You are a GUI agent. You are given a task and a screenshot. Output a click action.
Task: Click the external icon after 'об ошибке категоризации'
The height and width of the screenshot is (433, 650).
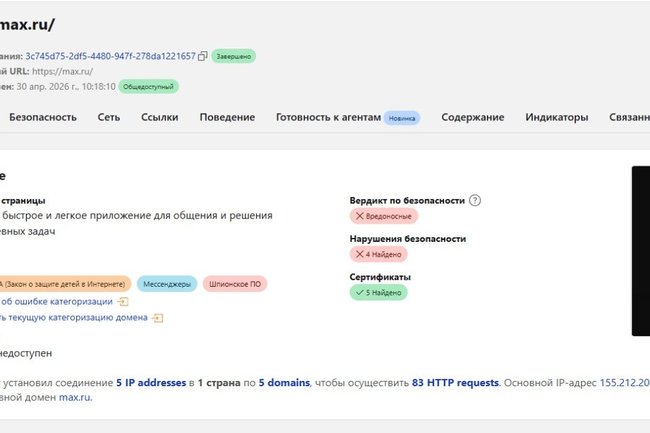coord(123,301)
